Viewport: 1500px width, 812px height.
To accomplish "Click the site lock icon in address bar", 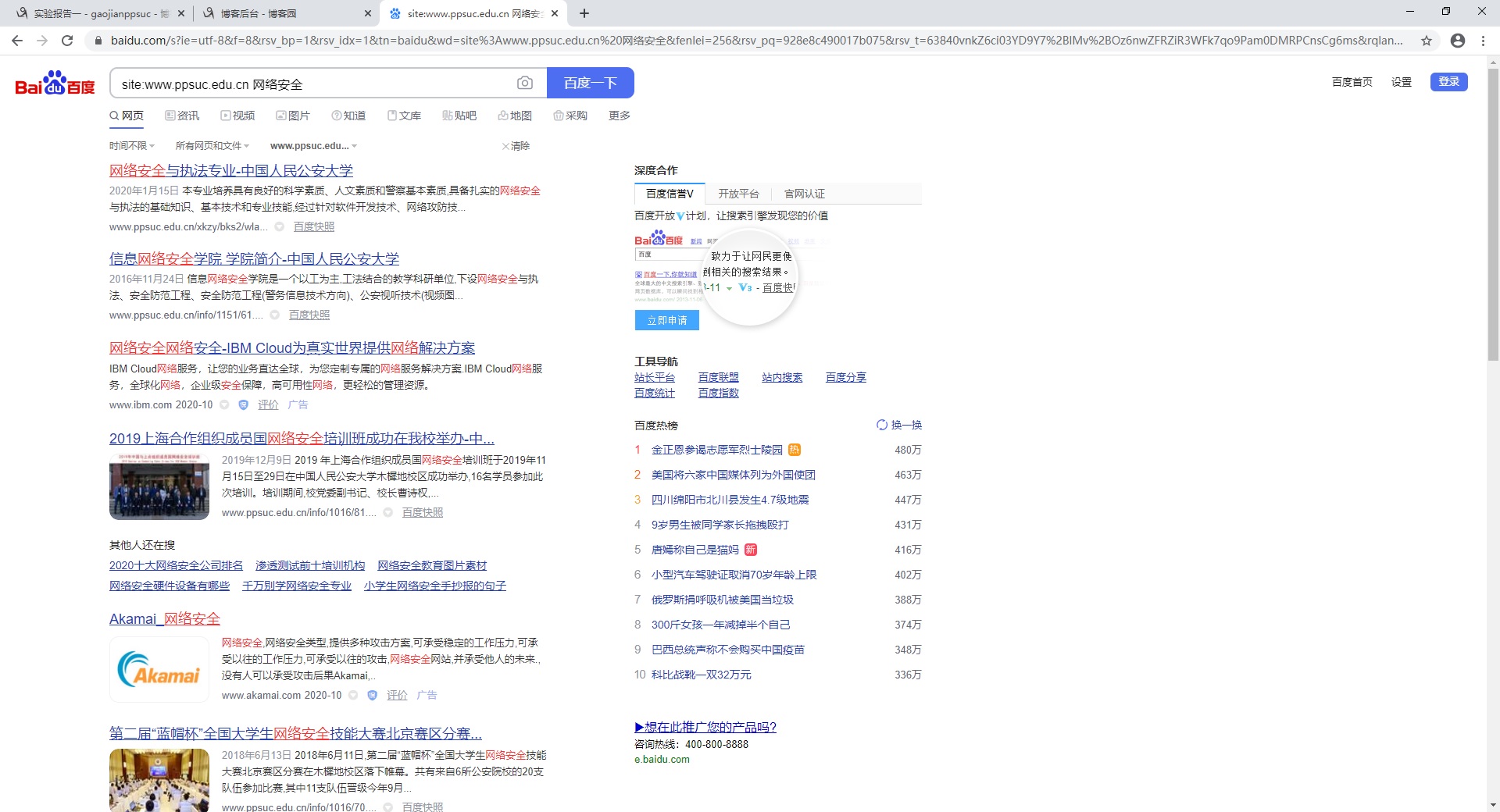I will pyautogui.click(x=98, y=41).
